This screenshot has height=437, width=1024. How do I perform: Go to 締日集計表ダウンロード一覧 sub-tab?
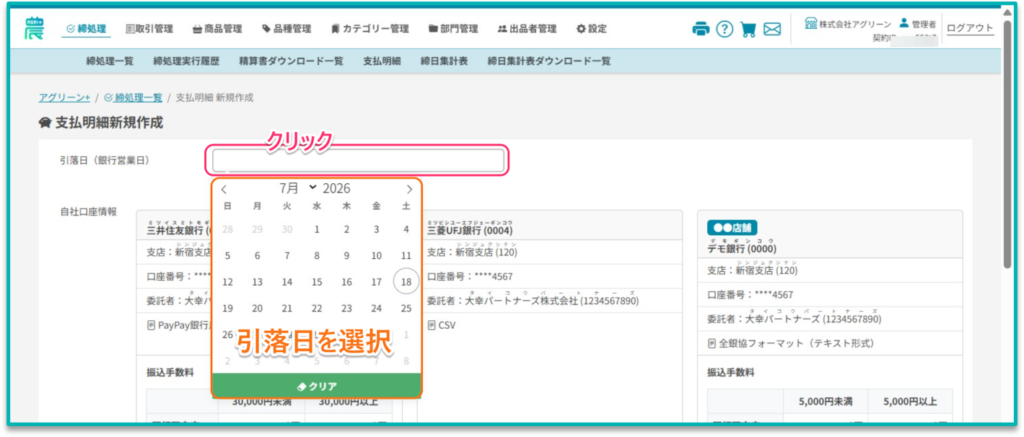point(549,61)
